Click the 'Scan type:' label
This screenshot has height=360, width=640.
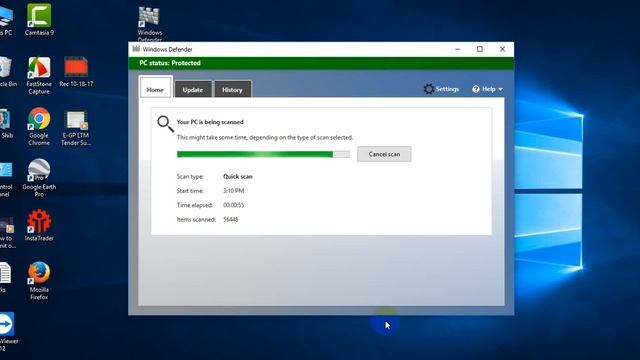coord(190,177)
